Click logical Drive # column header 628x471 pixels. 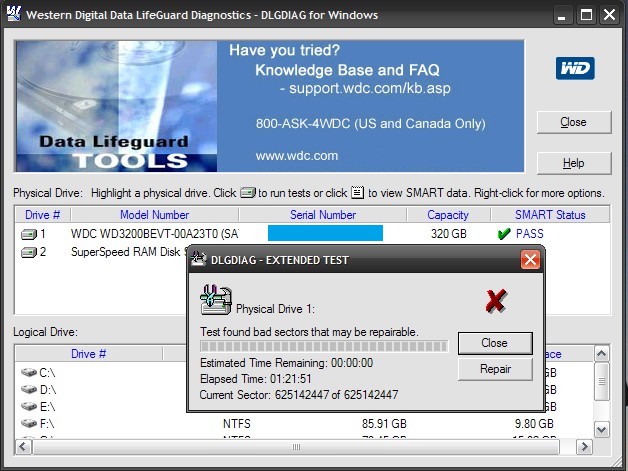click(89, 354)
